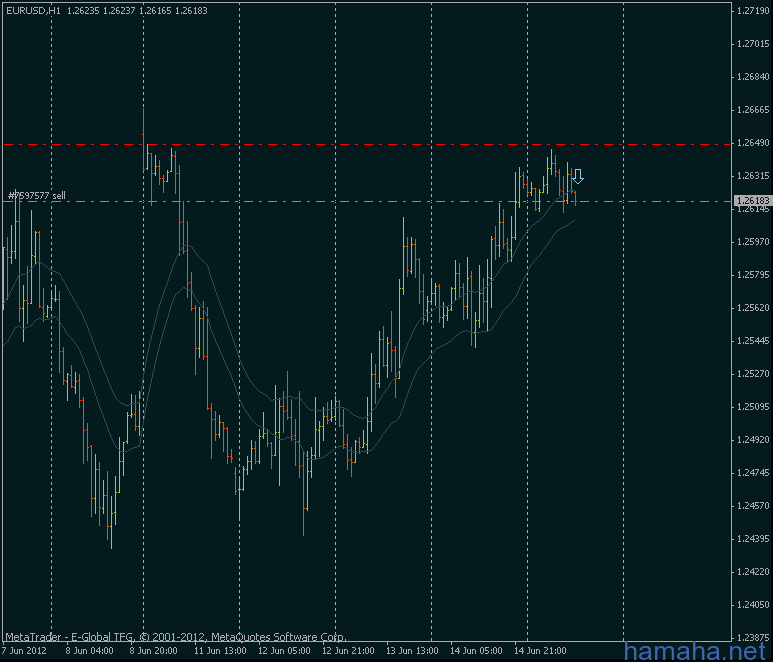Click the 1.24395 price axis value
Image resolution: width=773 pixels, height=662 pixels.
[753, 539]
